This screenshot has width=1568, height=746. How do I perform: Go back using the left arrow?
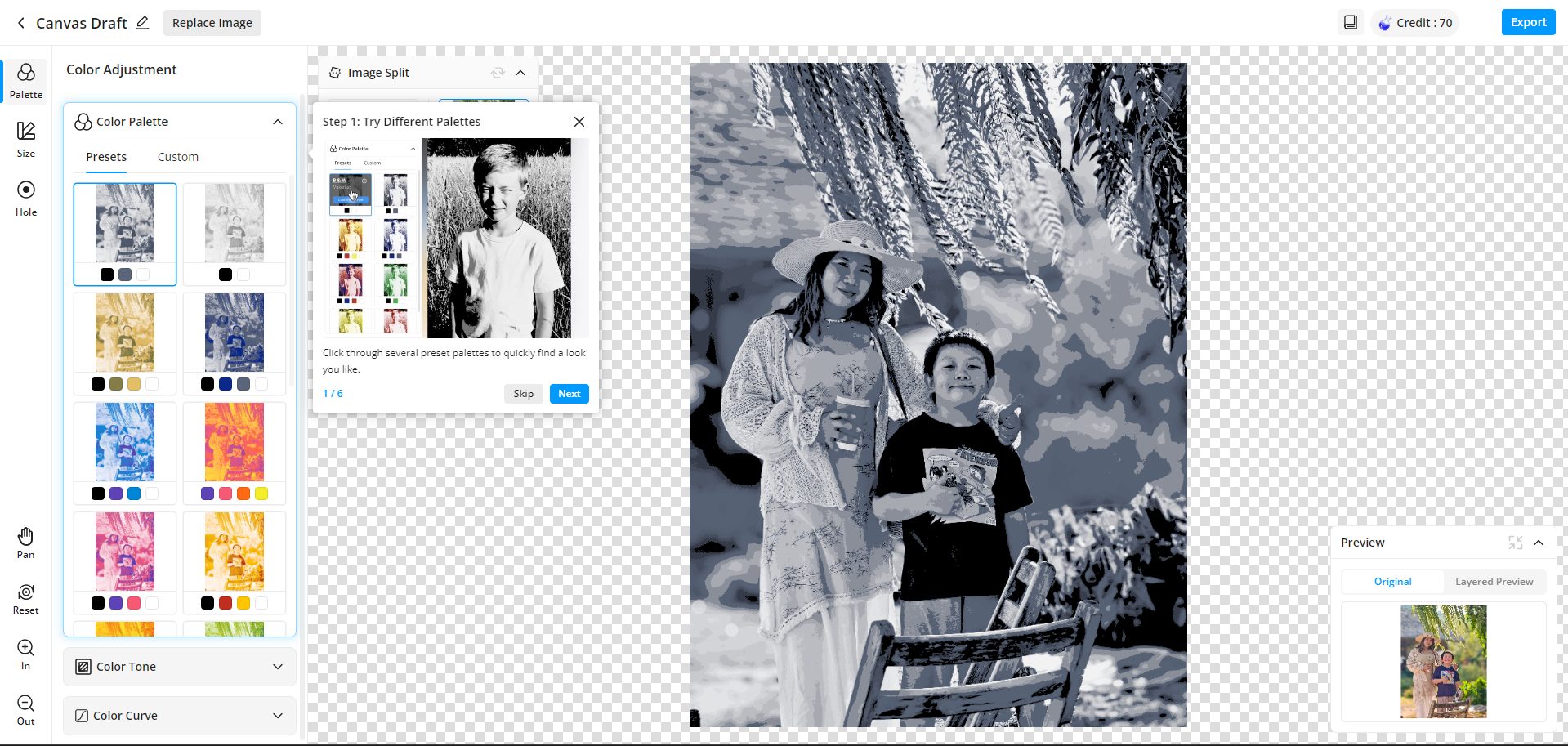21,23
